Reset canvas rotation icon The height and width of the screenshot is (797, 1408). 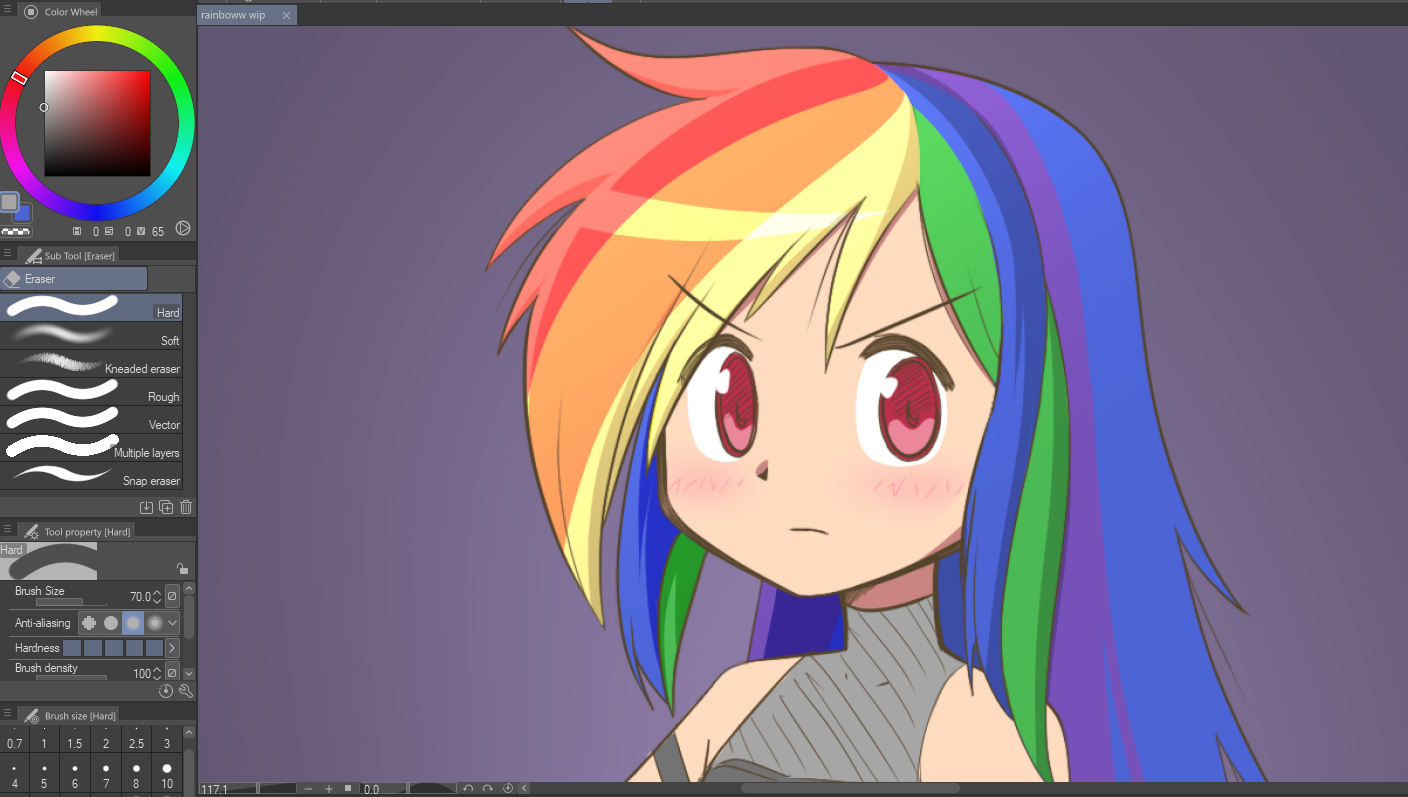[x=508, y=789]
